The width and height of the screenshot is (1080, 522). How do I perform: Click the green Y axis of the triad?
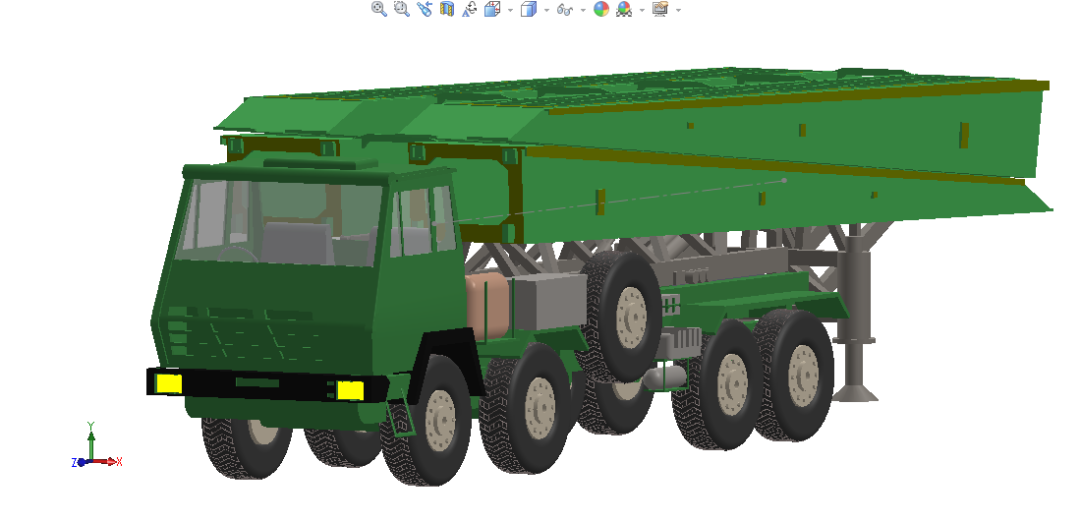(91, 444)
